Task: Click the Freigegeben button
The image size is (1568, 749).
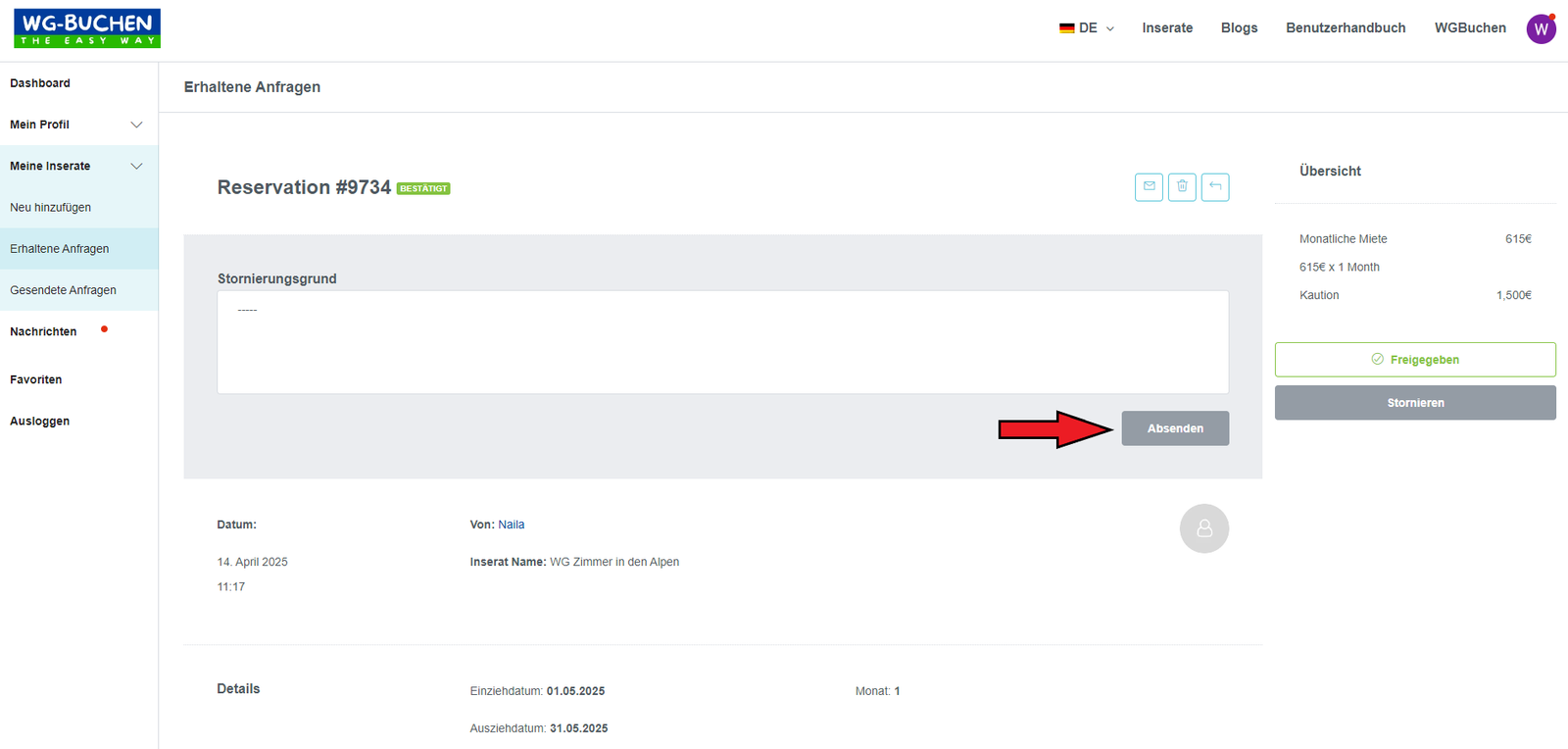Action: (1415, 360)
